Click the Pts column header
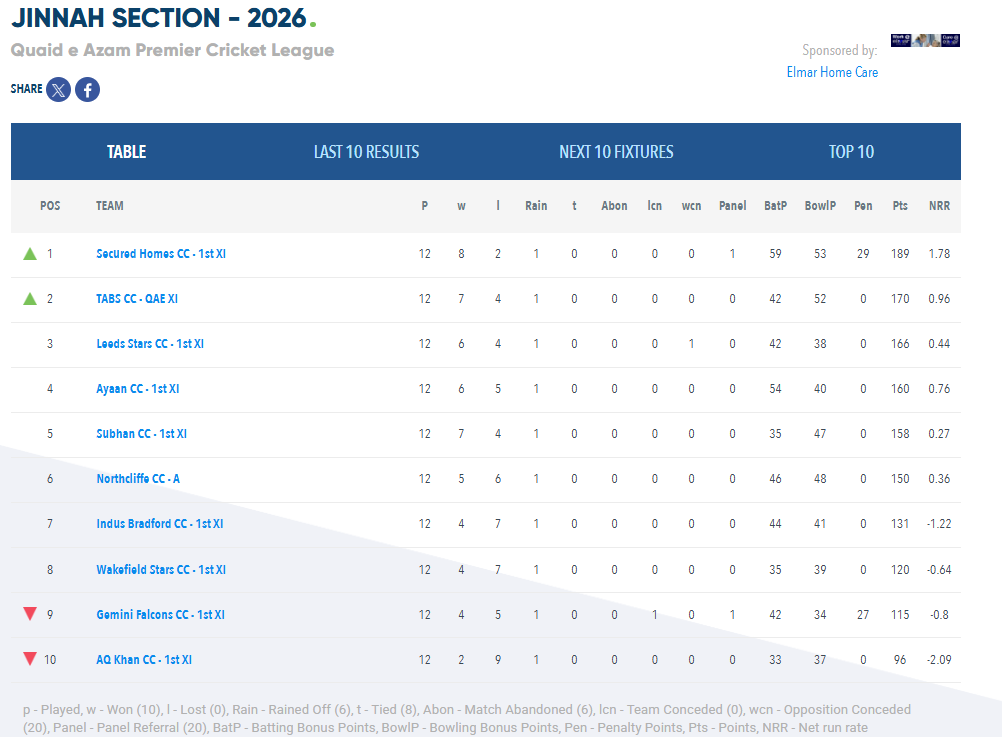 [900, 206]
